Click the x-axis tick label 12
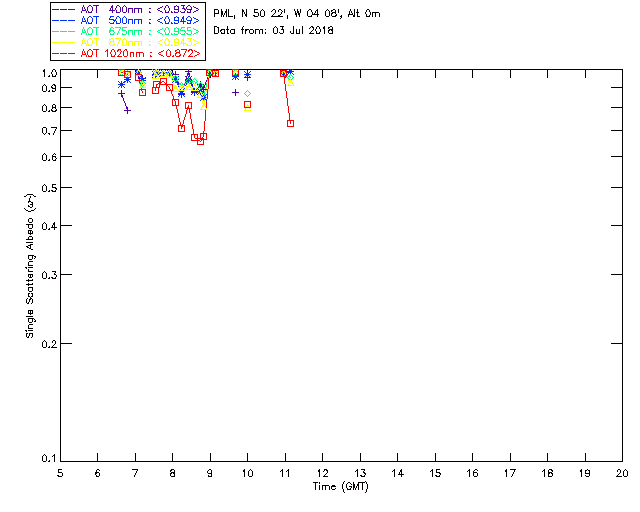Image resolution: width=640 pixels, height=512 pixels. click(322, 473)
